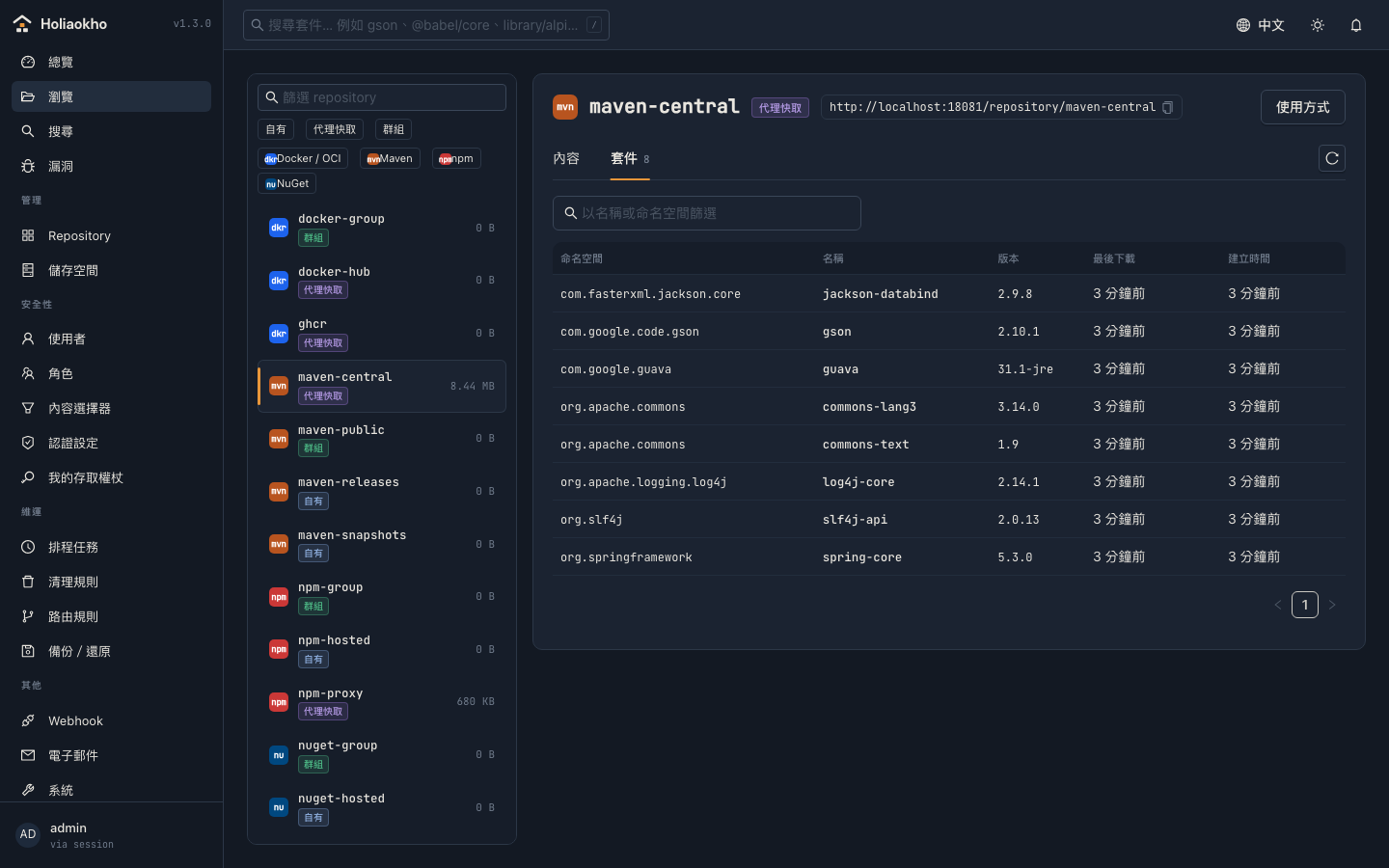Image resolution: width=1389 pixels, height=868 pixels.
Task: Open 搜尋 search page in sidebar
Action: coord(111,131)
